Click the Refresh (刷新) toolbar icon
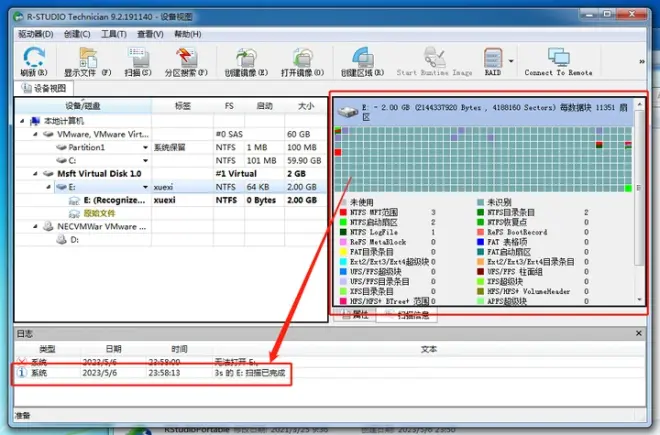Image resolution: width=660 pixels, height=435 pixels. [x=34, y=57]
